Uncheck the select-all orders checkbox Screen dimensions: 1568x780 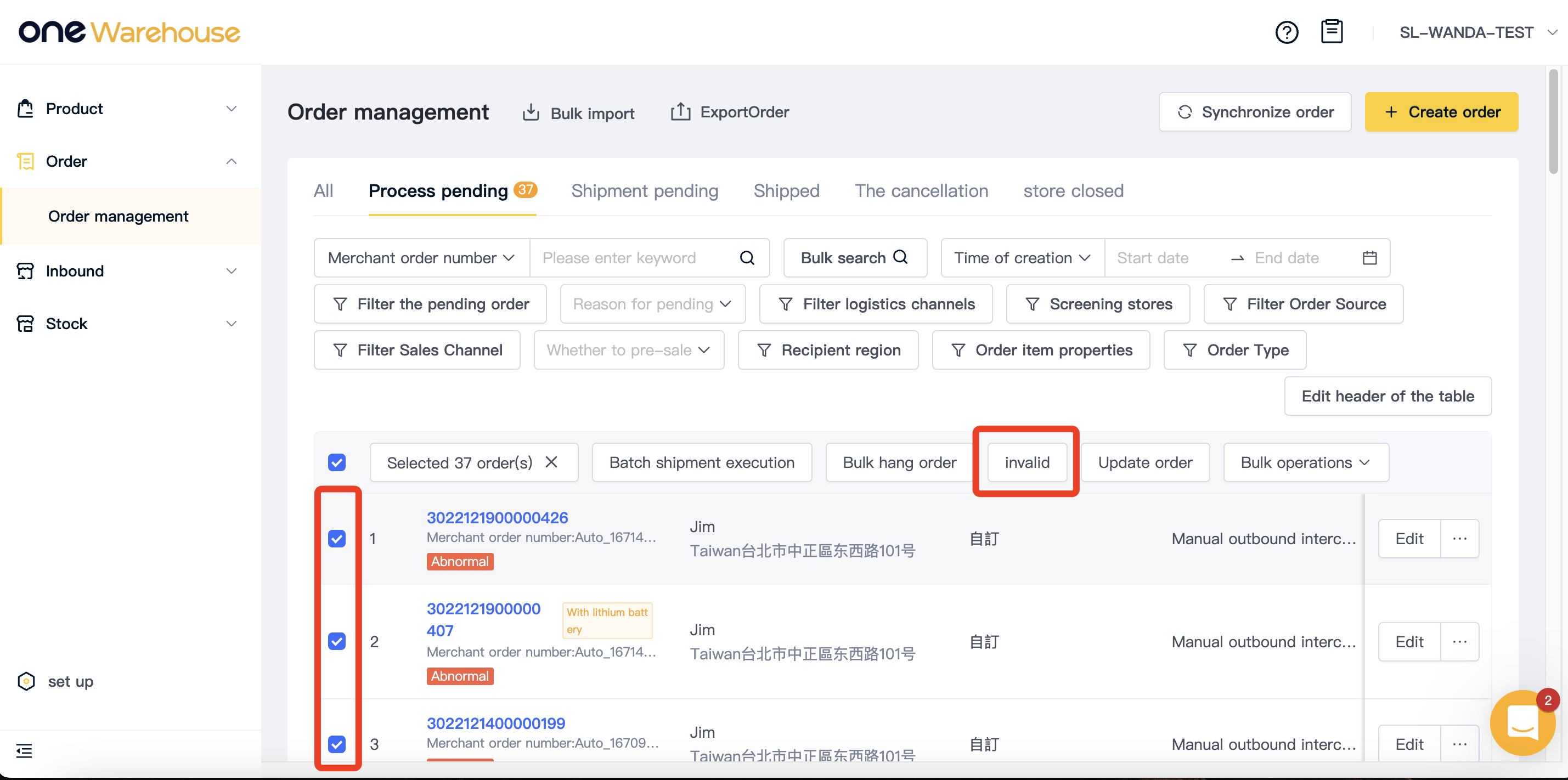(x=337, y=462)
